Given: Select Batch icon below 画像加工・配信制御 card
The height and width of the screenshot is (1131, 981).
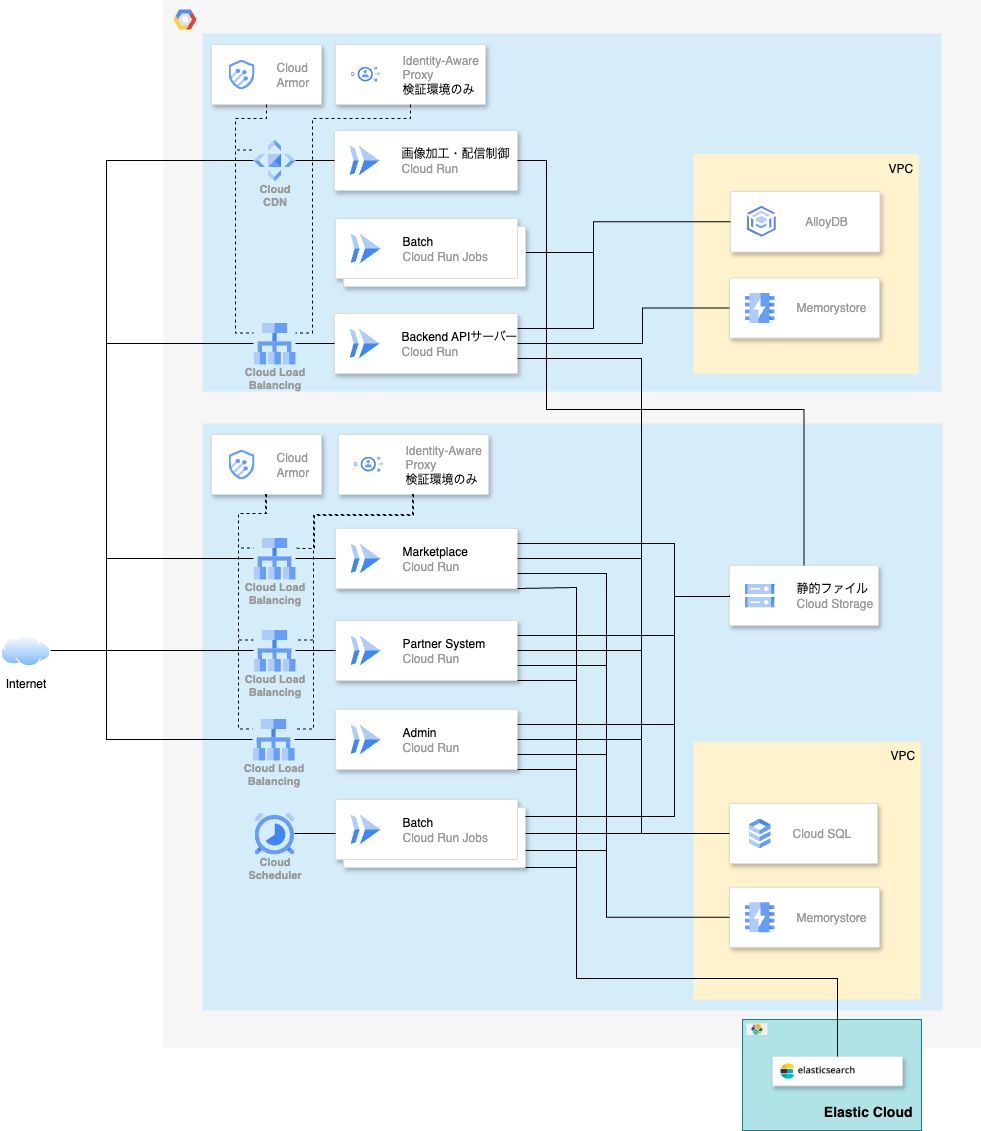Looking at the screenshot, I should pos(365,249).
